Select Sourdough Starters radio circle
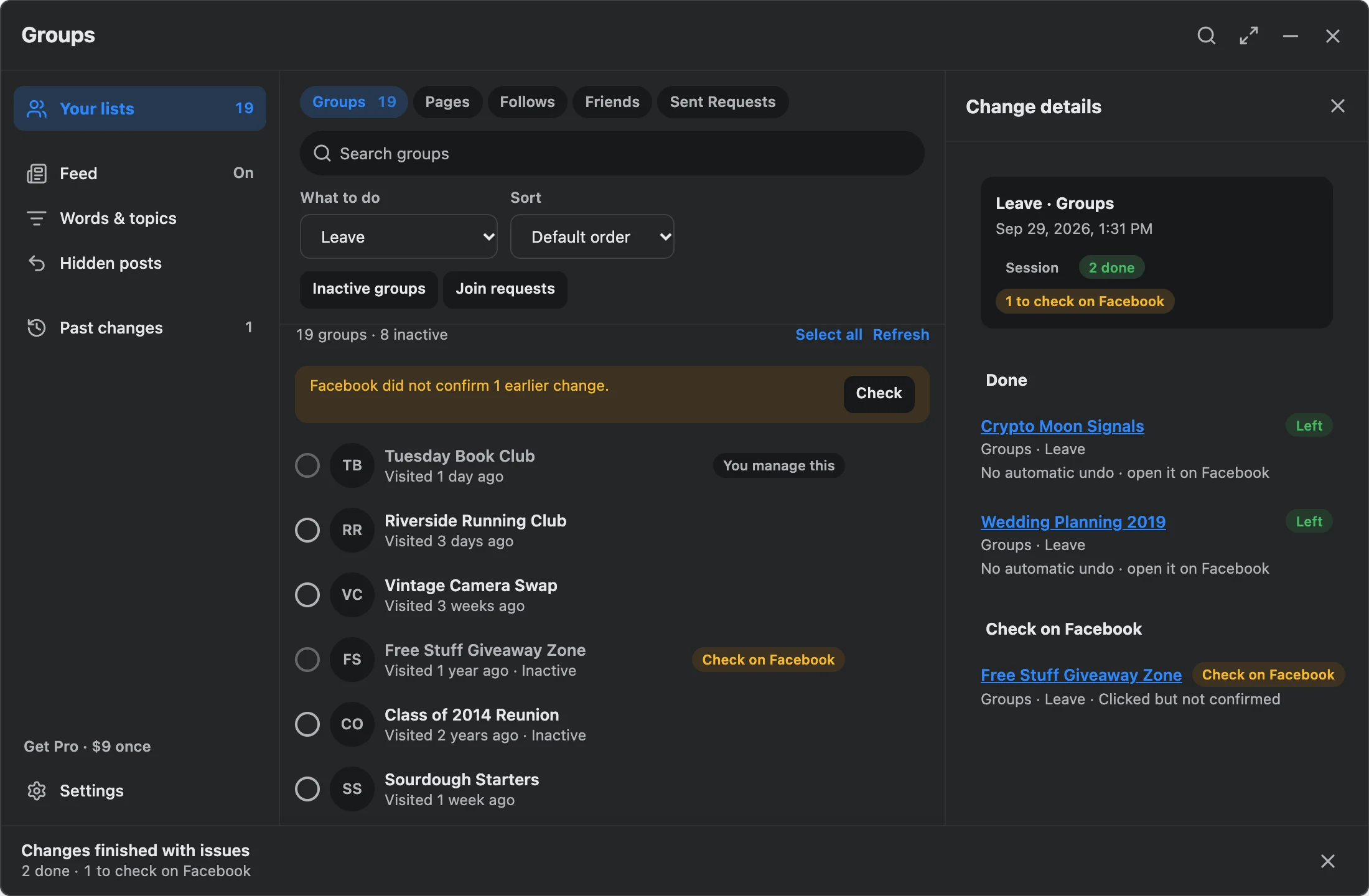Viewport: 1369px width, 896px height. [x=307, y=789]
